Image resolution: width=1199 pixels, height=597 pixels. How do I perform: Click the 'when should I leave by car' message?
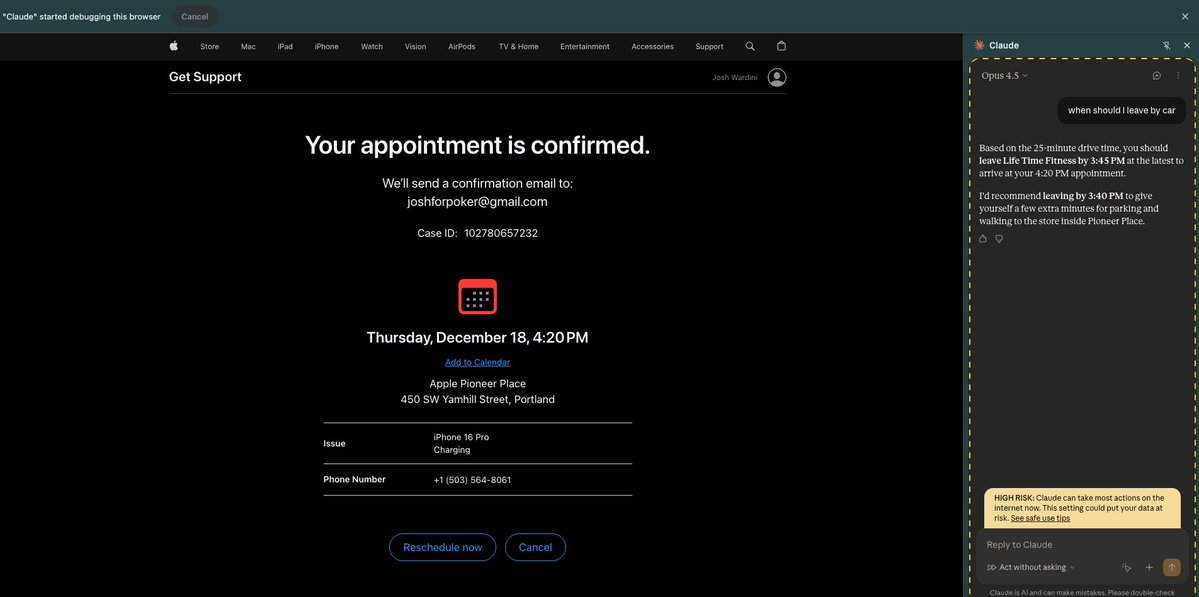tap(1122, 110)
